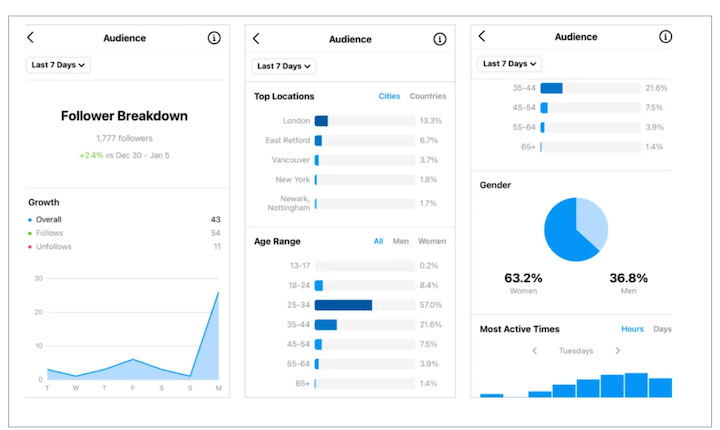Open info icon on Top Locations screen
This screenshot has height=430, width=720.
click(x=440, y=39)
